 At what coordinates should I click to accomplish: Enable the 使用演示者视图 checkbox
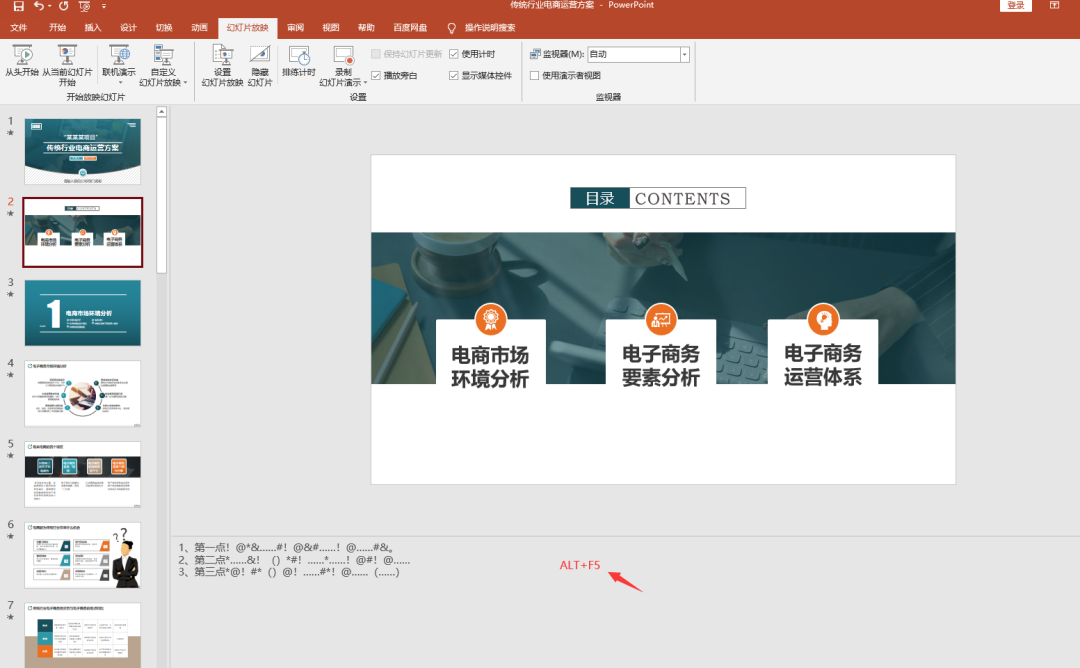click(x=534, y=75)
